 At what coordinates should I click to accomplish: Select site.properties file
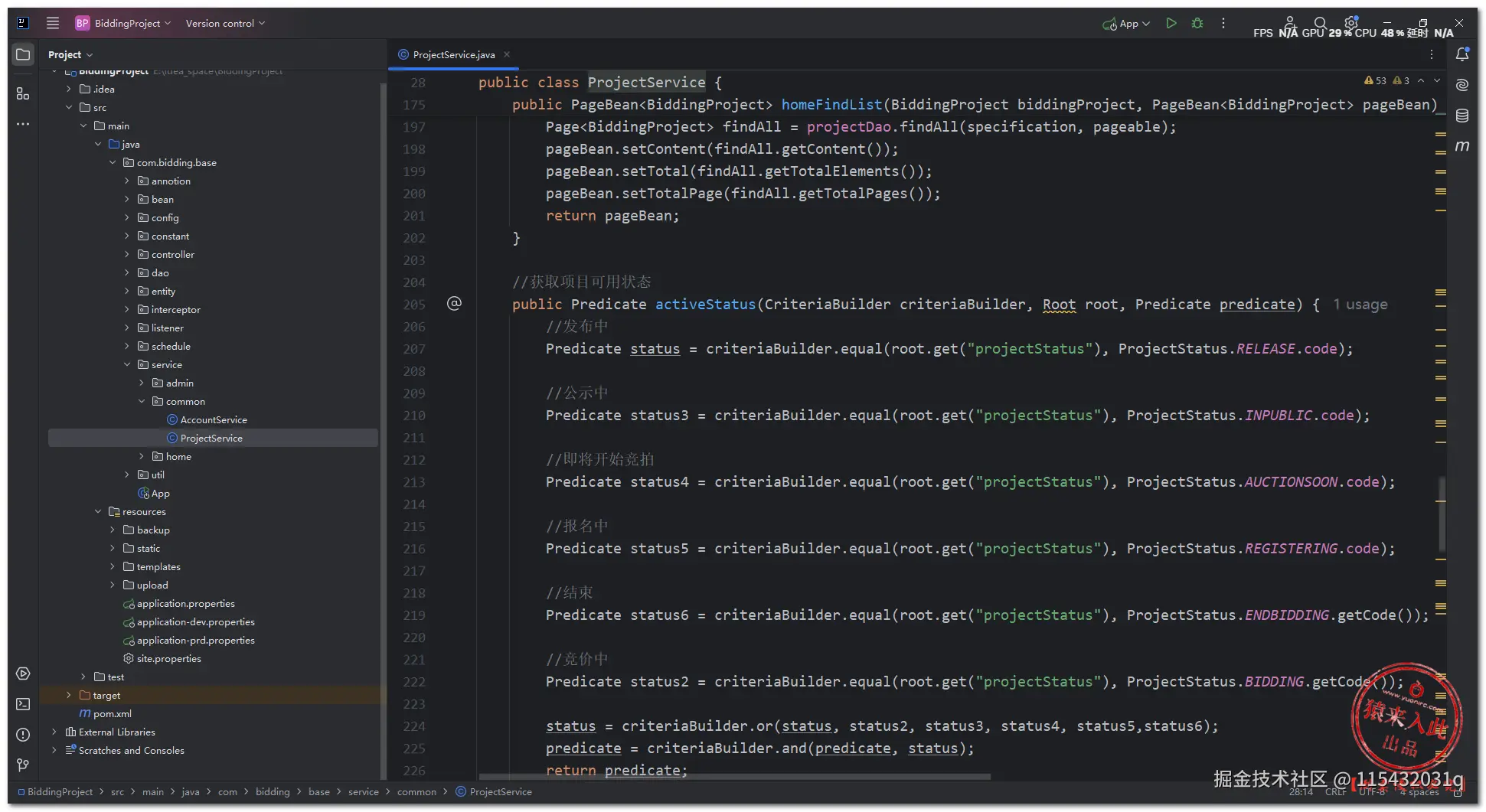coord(162,658)
